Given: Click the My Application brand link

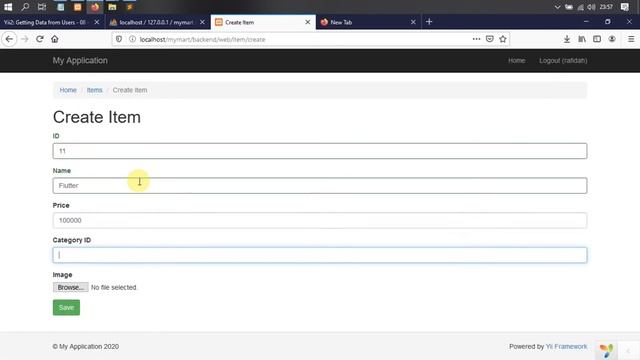Looking at the screenshot, I should tap(80, 60).
